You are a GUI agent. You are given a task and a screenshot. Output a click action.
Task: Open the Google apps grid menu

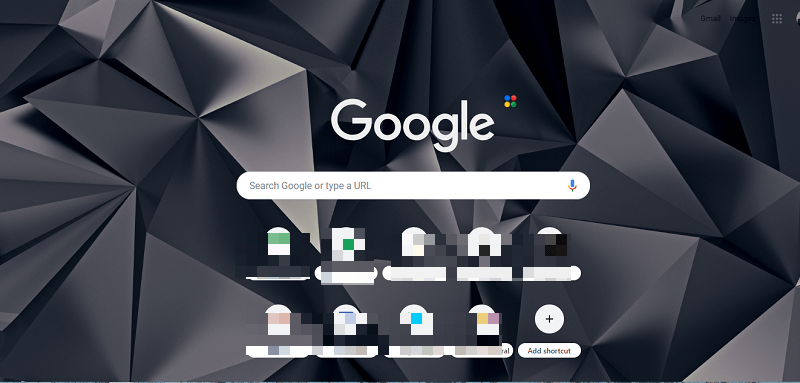point(777,19)
